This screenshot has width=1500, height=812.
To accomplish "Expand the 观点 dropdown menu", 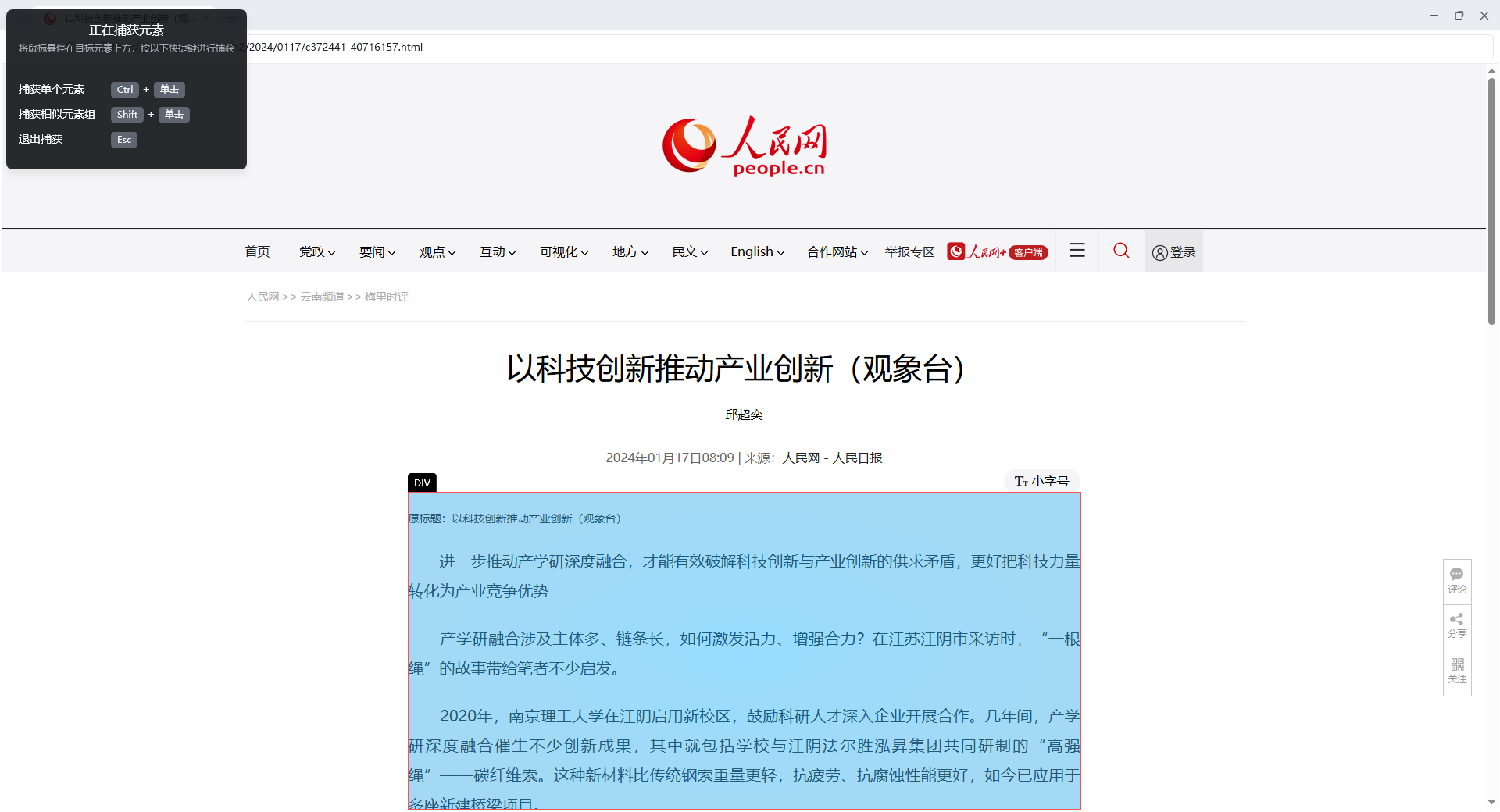I will click(x=437, y=251).
